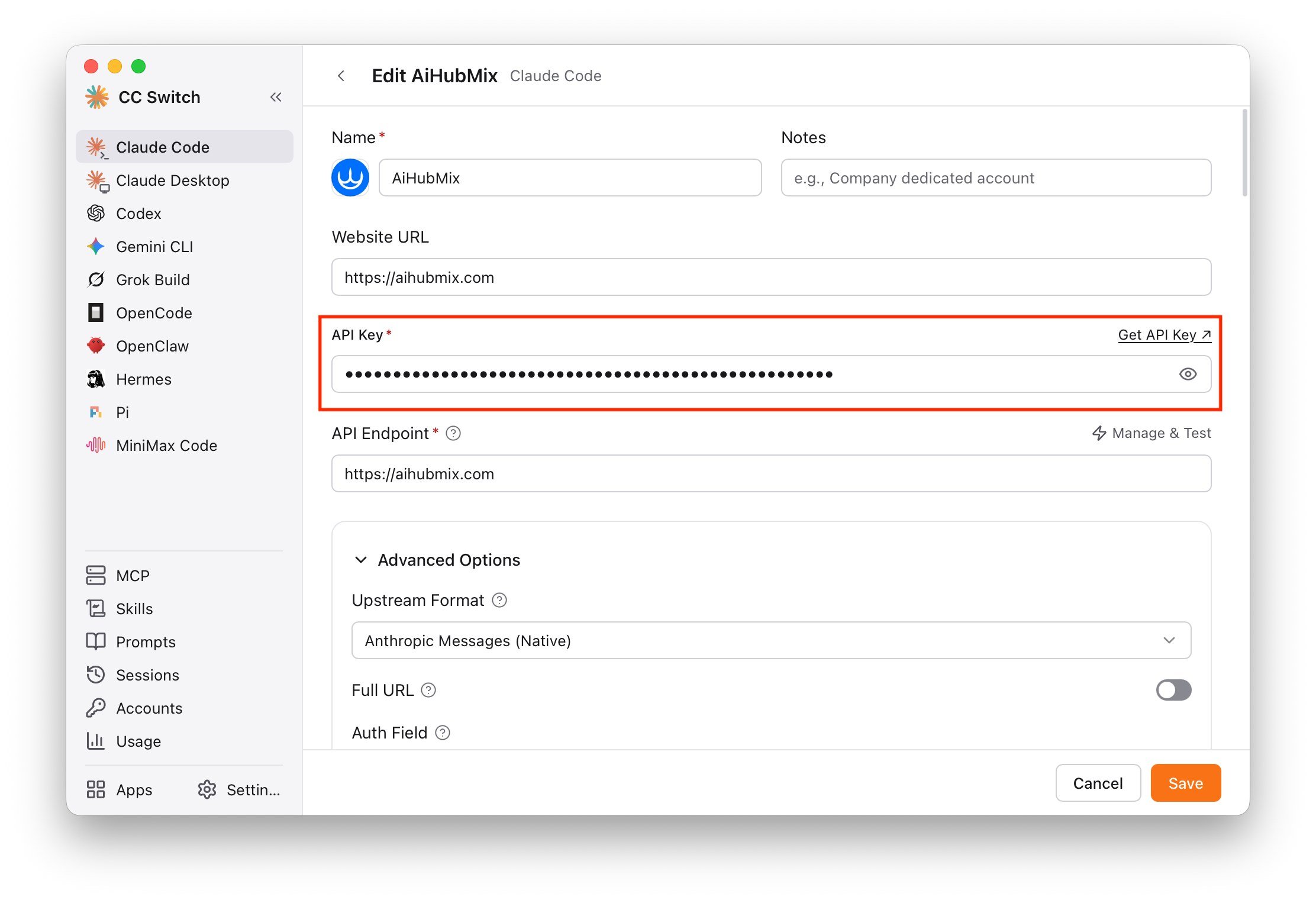Cancel editing the provider
1316x903 pixels.
pos(1098,783)
